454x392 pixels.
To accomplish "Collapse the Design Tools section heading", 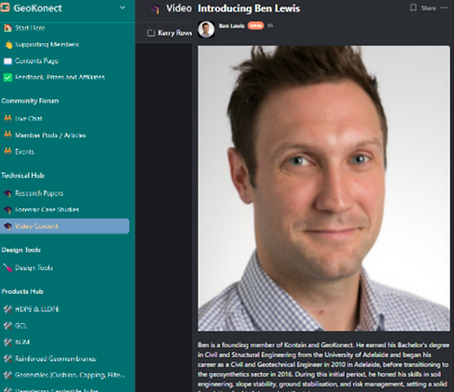I will [21, 250].
